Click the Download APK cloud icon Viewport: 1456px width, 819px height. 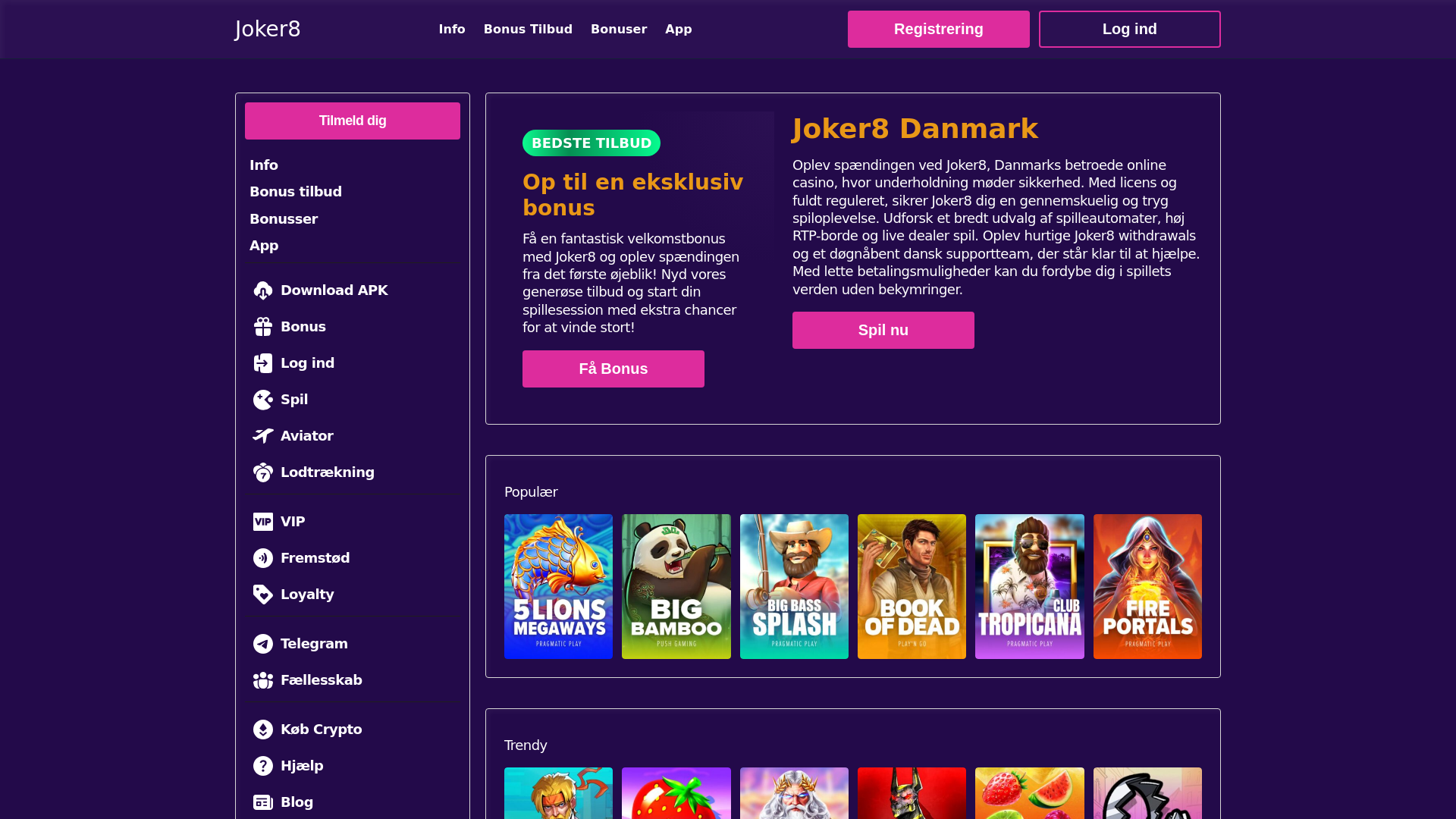tap(263, 290)
